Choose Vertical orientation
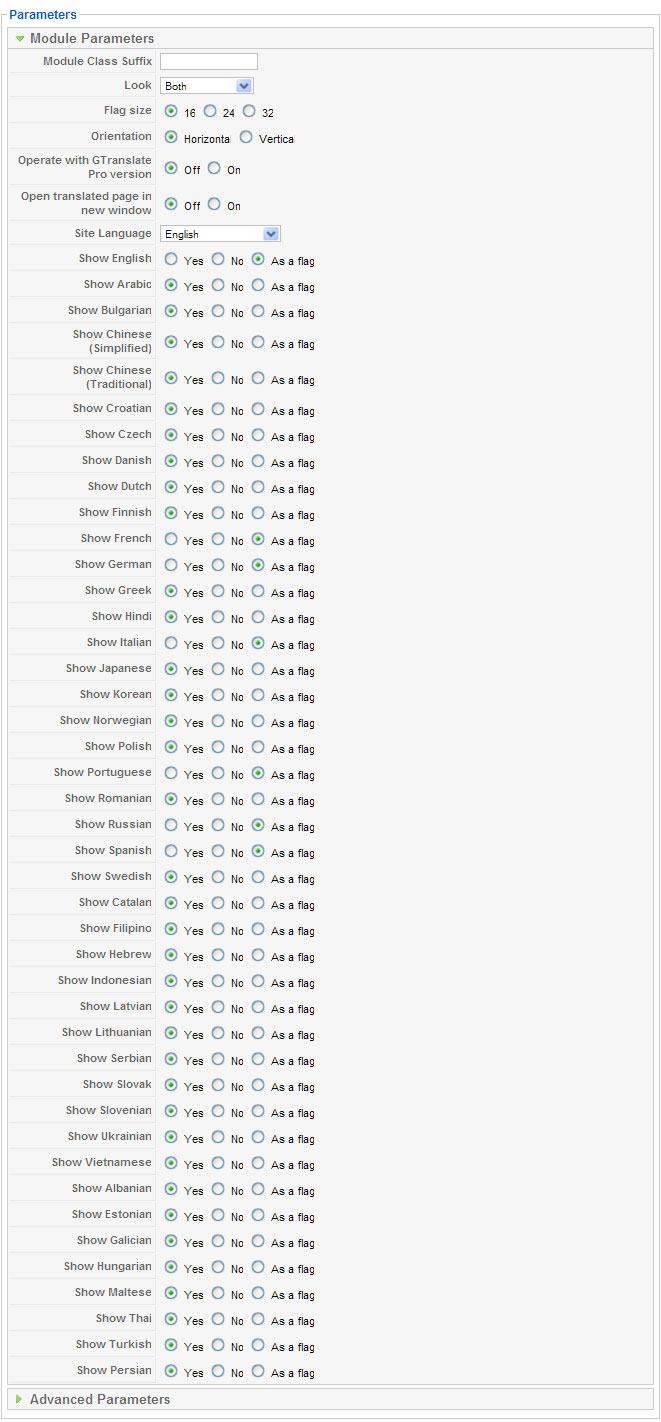 tap(246, 138)
